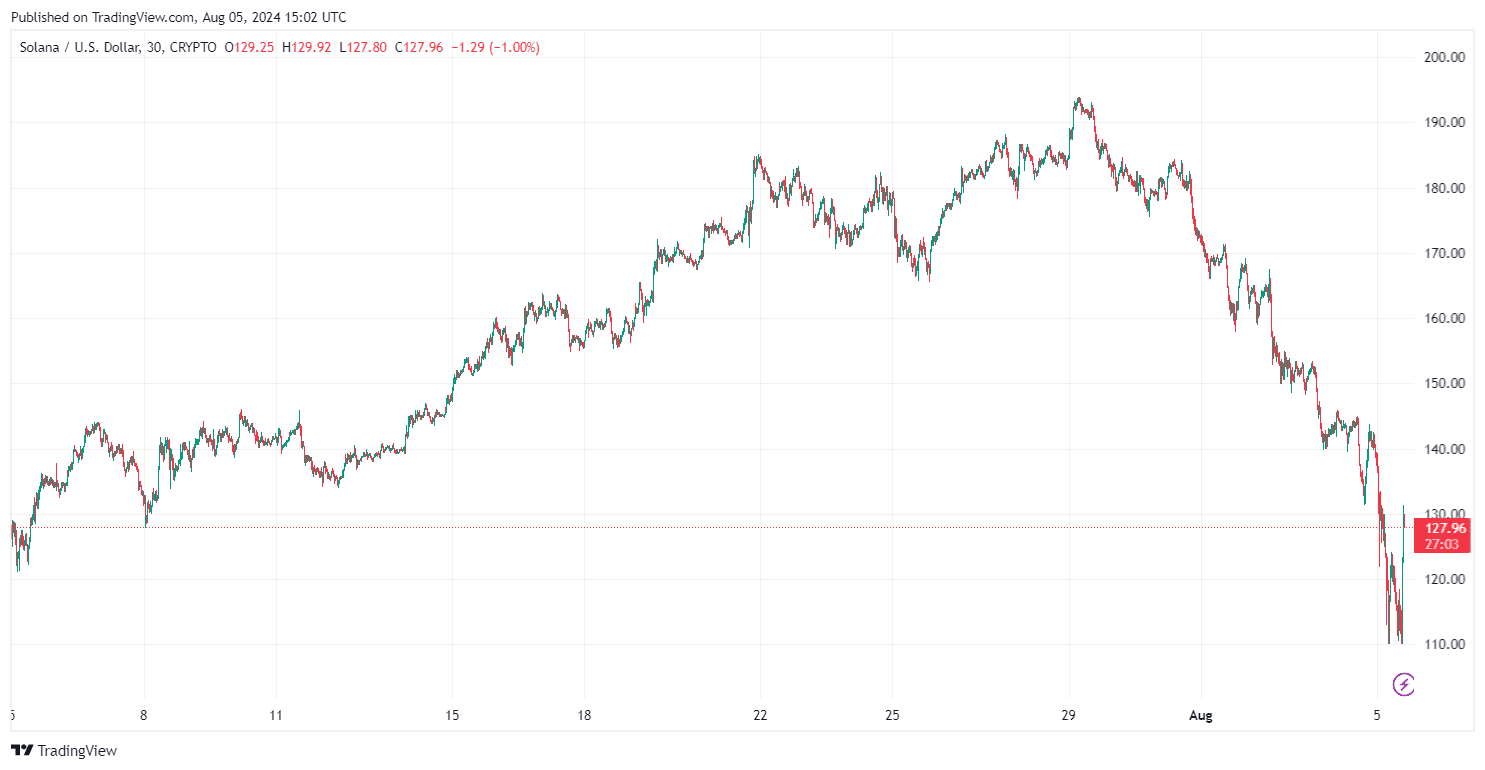Click the '25' date label on time axis
Viewport: 1485px width, 770px height.
pos(893,715)
